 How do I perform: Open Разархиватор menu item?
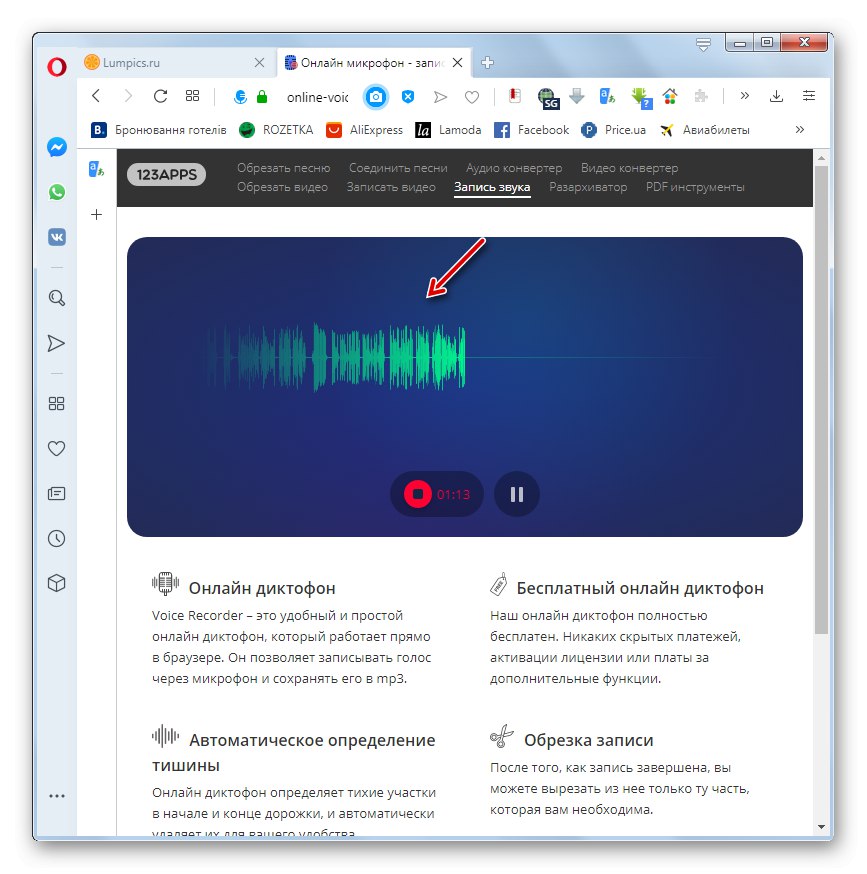tap(588, 187)
